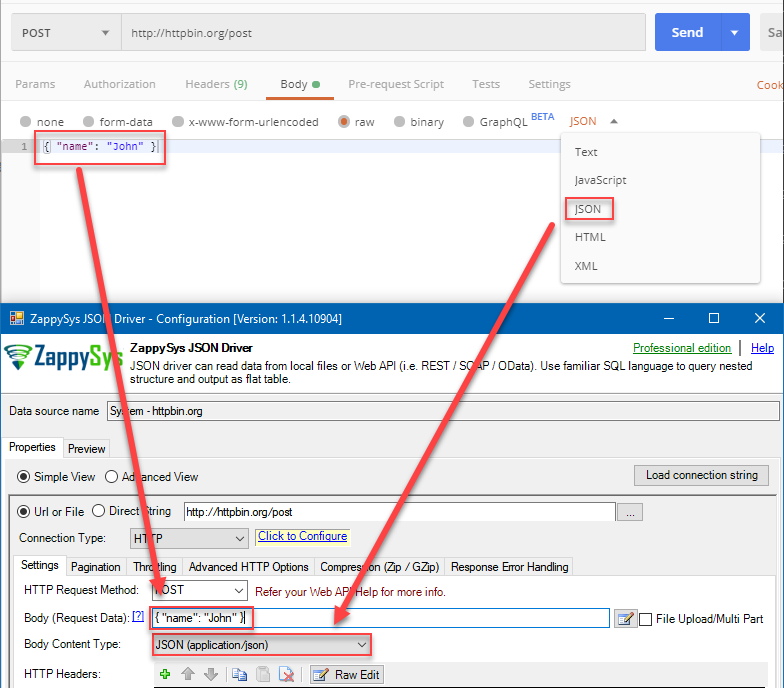784x688 pixels.
Task: Open the Pagination tab
Action: (x=96, y=566)
